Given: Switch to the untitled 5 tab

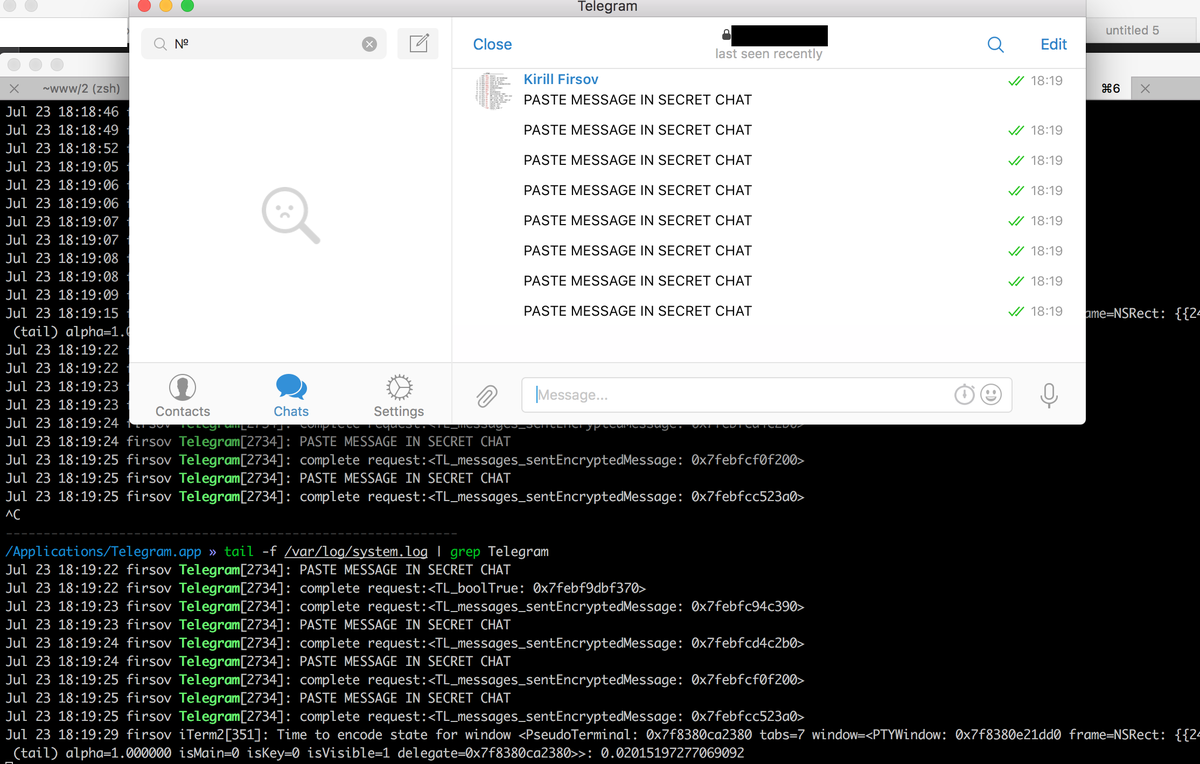Looking at the screenshot, I should click(1132, 30).
